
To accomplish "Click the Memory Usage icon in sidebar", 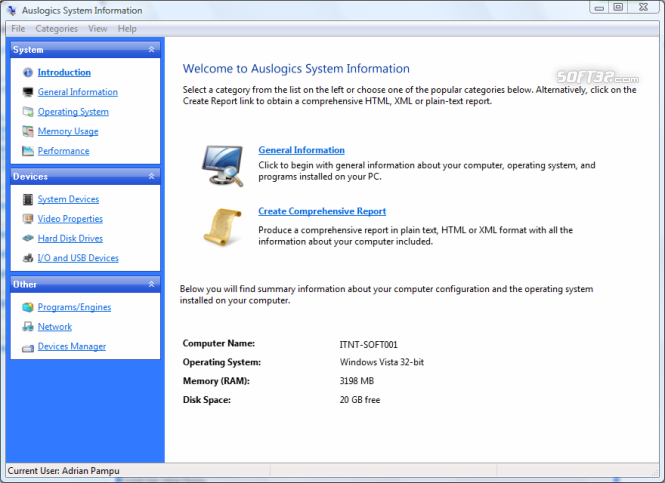I will 28,131.
